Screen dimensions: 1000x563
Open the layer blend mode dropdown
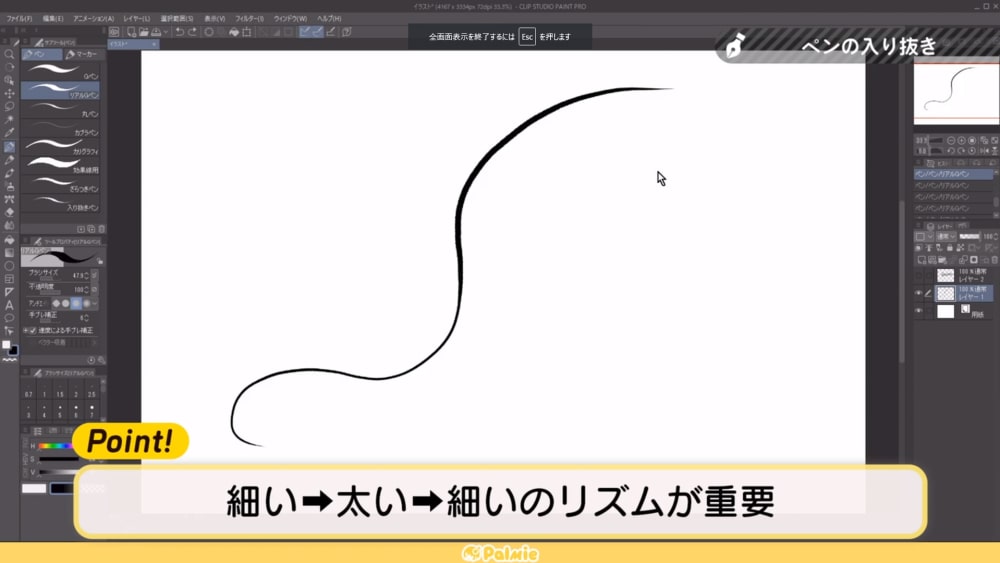pos(943,237)
